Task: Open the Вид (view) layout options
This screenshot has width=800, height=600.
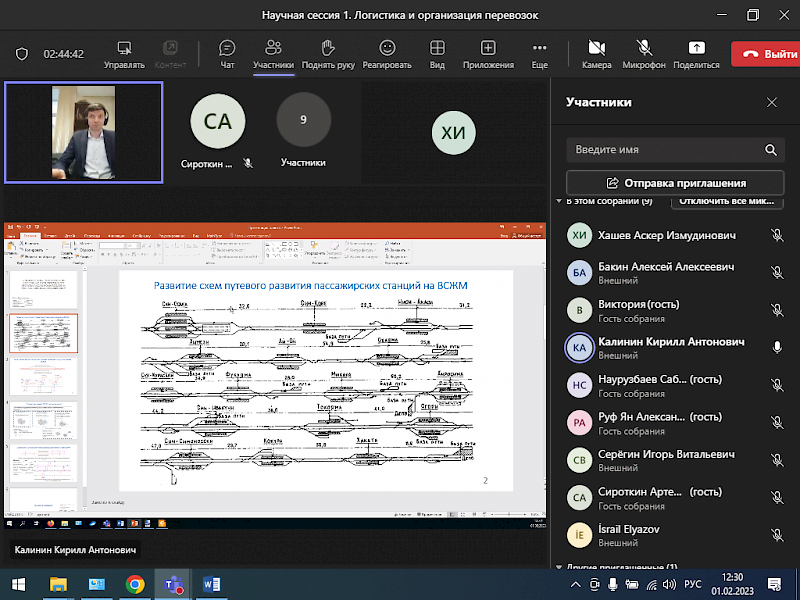Action: pyautogui.click(x=437, y=49)
